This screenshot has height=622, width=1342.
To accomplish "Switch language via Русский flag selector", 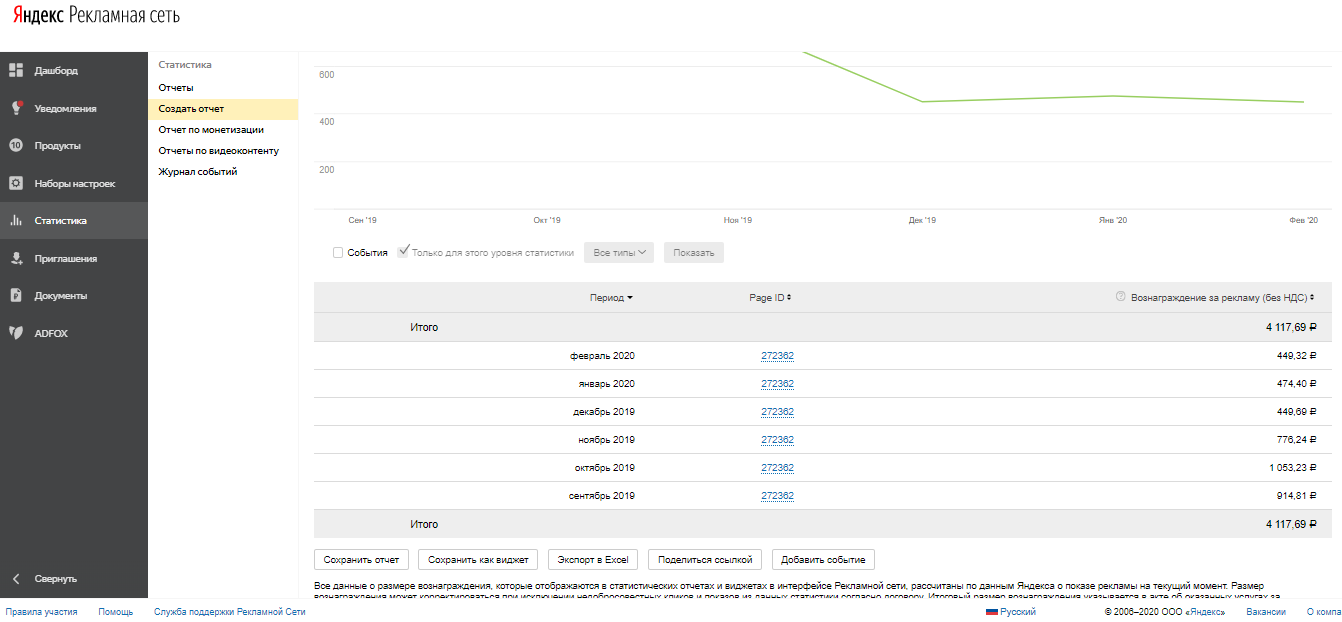I will [x=1011, y=611].
